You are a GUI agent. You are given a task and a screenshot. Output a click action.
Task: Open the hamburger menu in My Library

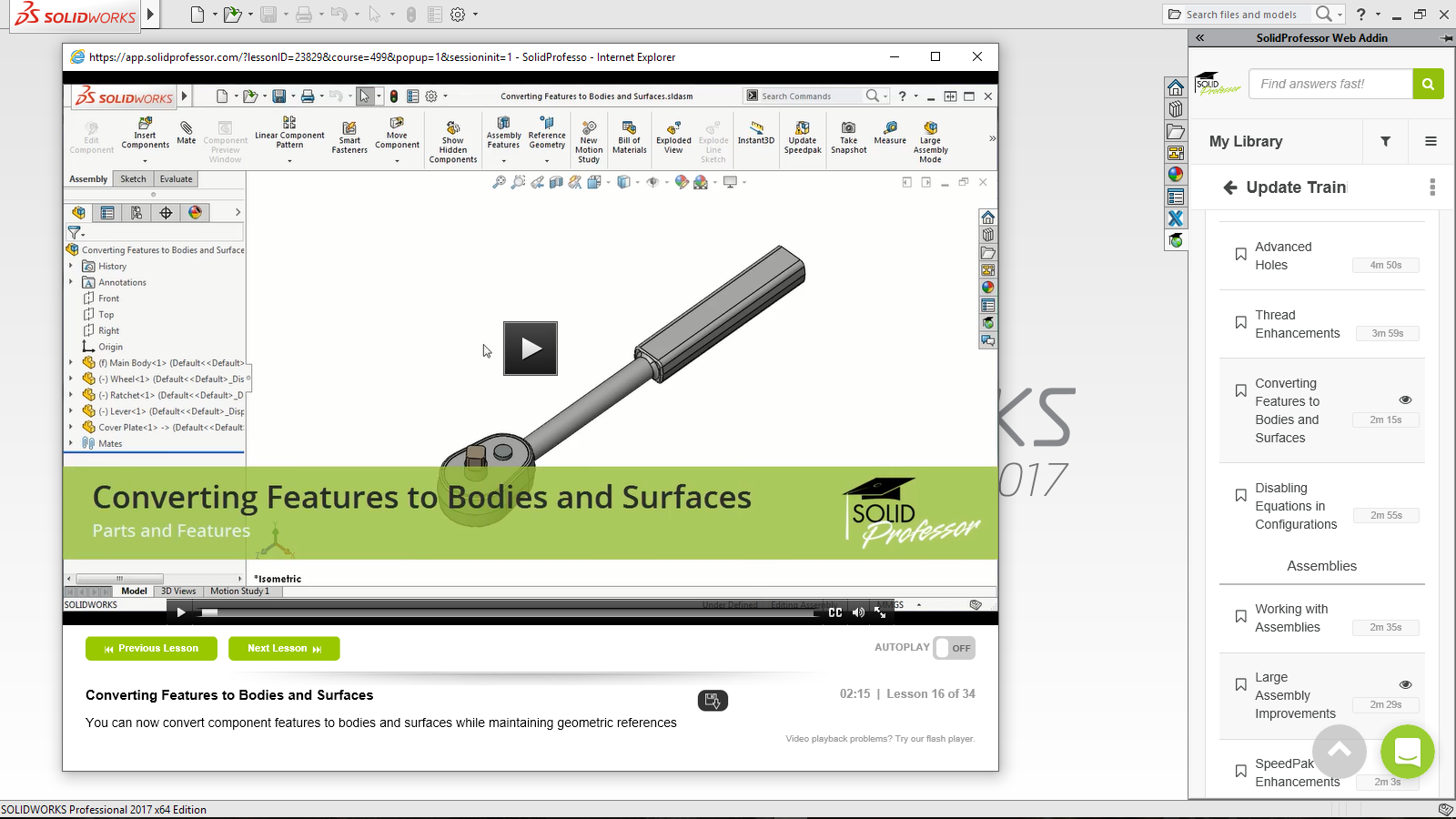[1431, 142]
